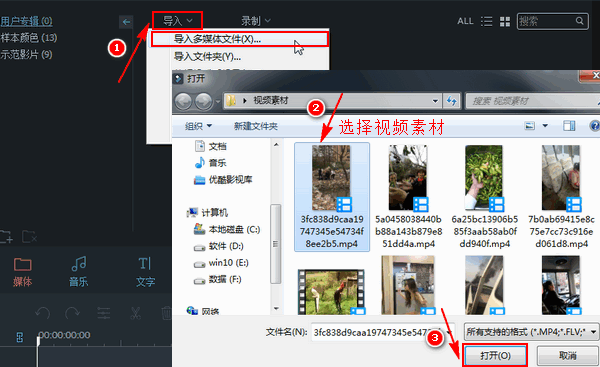Open the 媒体 tab
This screenshot has width=600, height=367.
coord(22,272)
